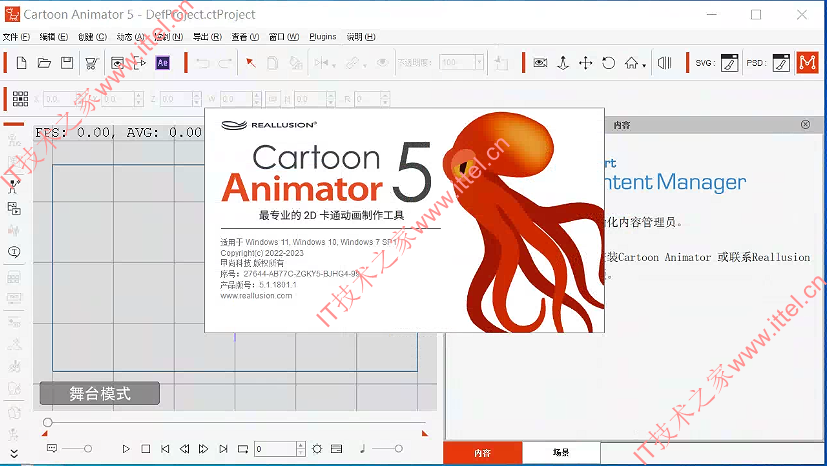Click the export arrow toolbar icon
Image resolution: width=827 pixels, height=466 pixels.
tap(139, 63)
